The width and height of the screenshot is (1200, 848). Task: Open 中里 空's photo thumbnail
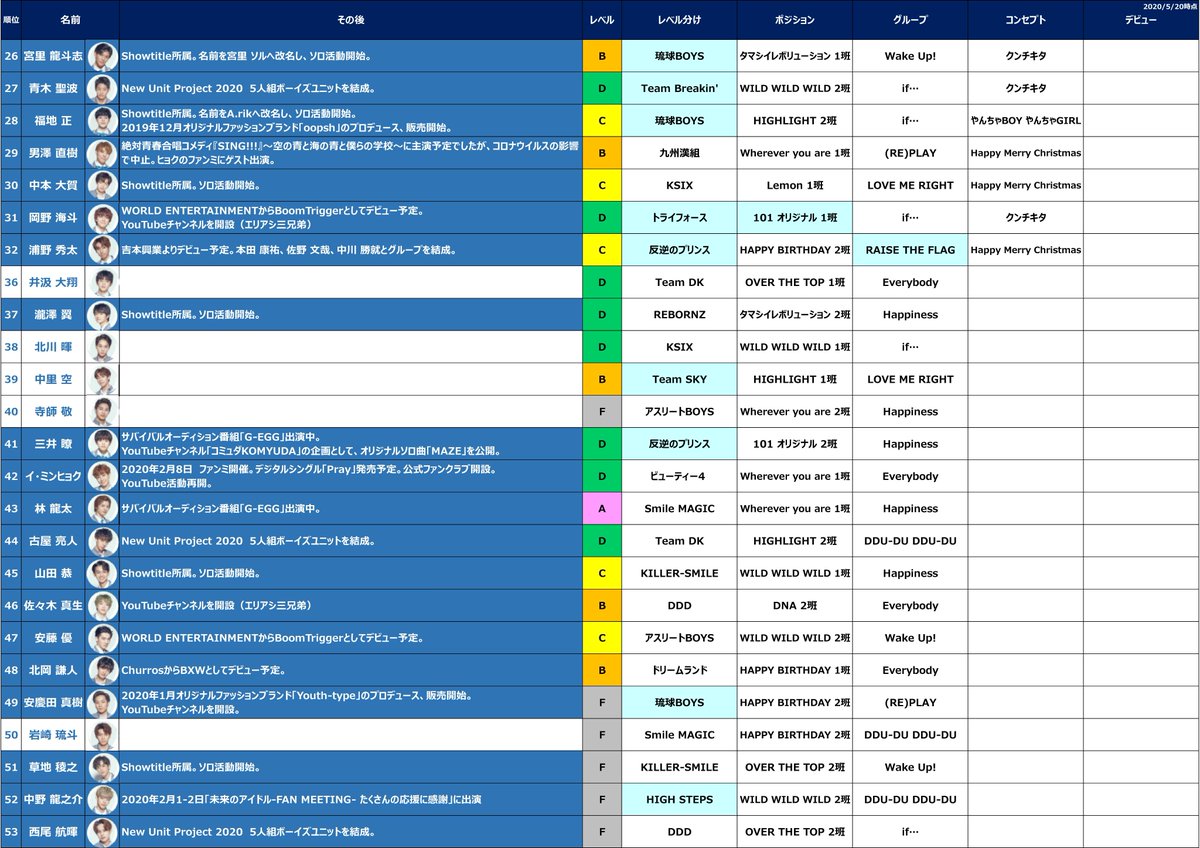tap(102, 379)
